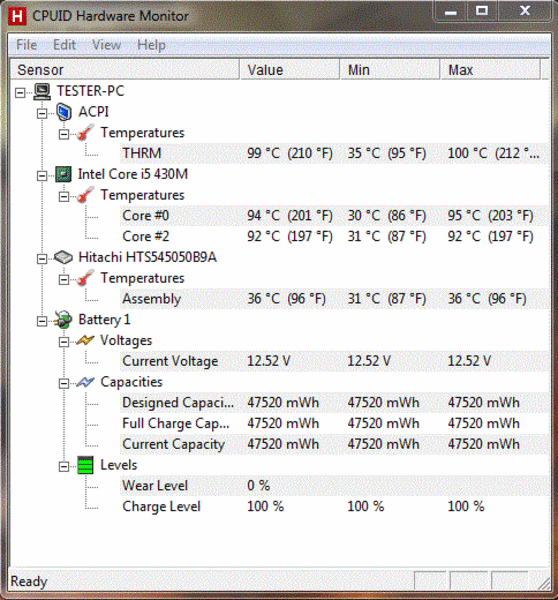
Task: Collapse the Intel Core i5 430M node
Action: [x=42, y=176]
